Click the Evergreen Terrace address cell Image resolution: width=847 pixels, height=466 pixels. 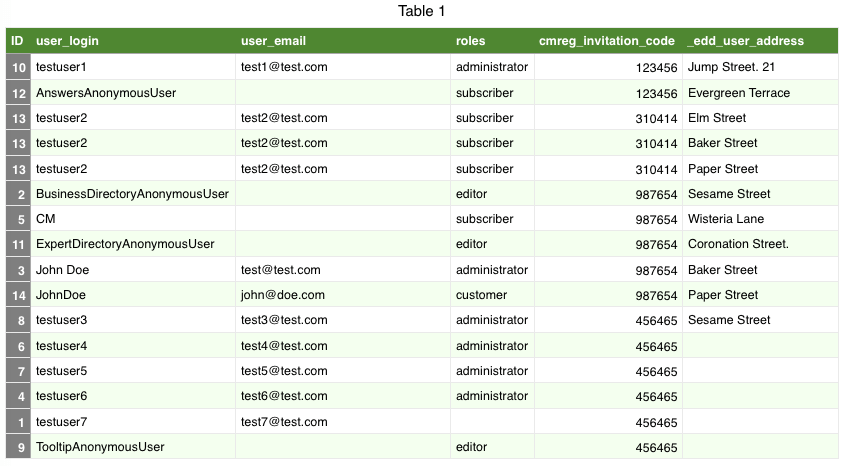click(x=739, y=93)
